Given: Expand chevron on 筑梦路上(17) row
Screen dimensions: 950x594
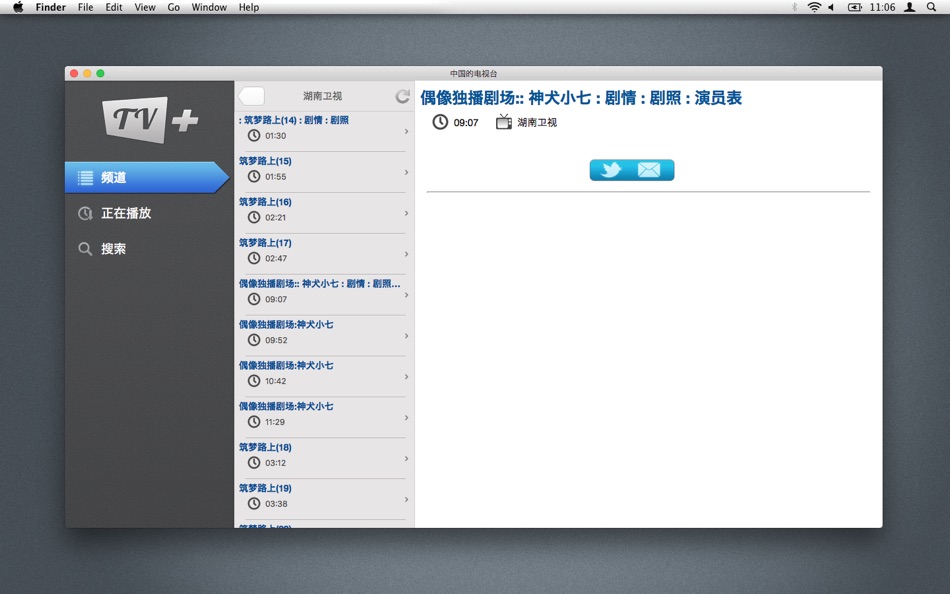Looking at the screenshot, I should coord(407,254).
